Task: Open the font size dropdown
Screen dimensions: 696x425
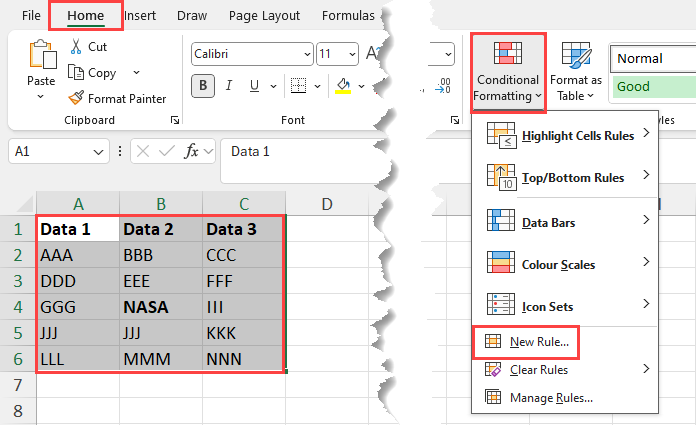Action: tap(351, 54)
